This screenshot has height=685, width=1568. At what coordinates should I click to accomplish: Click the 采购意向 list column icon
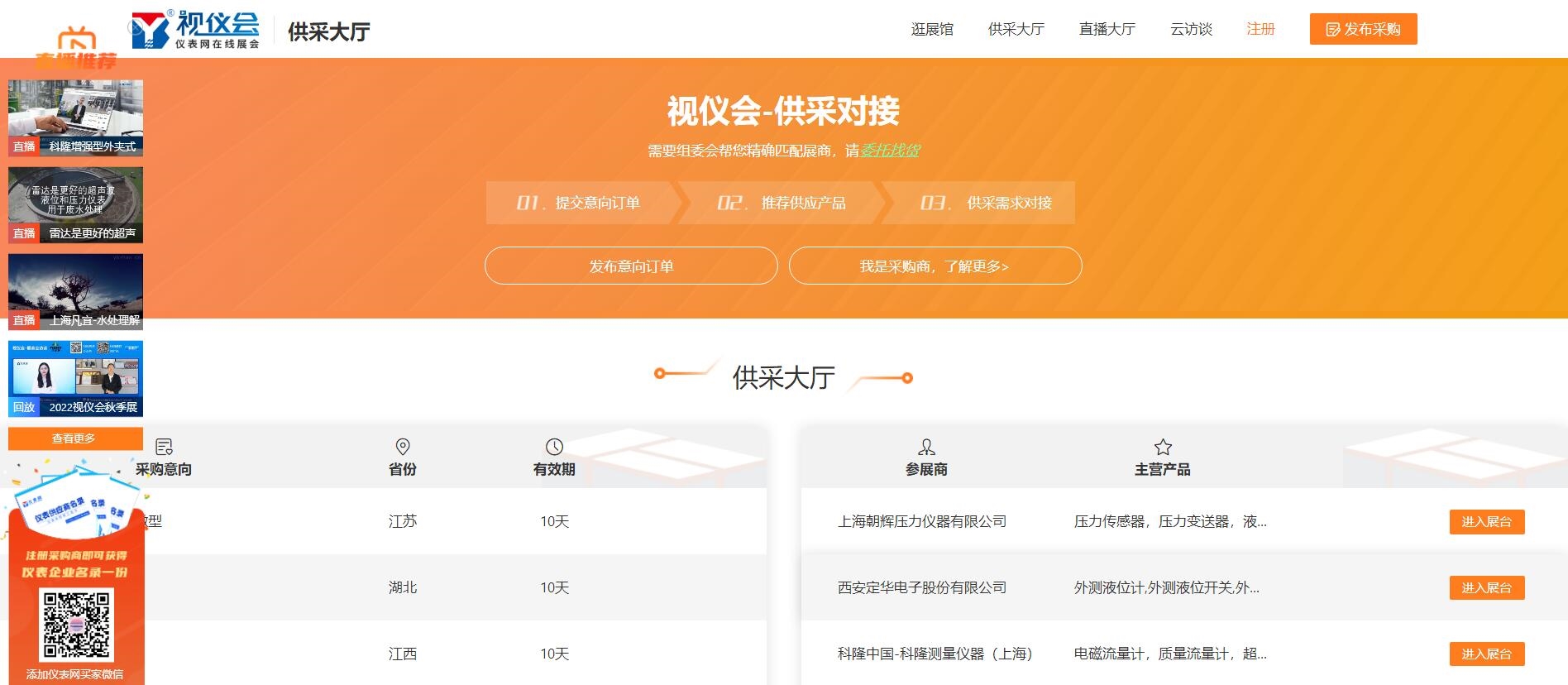pyautogui.click(x=164, y=447)
